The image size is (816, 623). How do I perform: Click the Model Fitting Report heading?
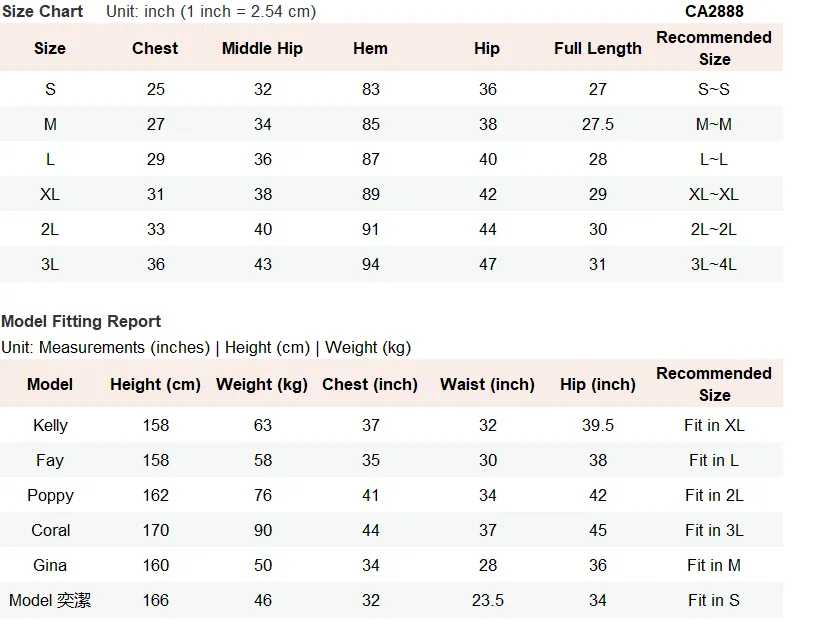point(81,321)
